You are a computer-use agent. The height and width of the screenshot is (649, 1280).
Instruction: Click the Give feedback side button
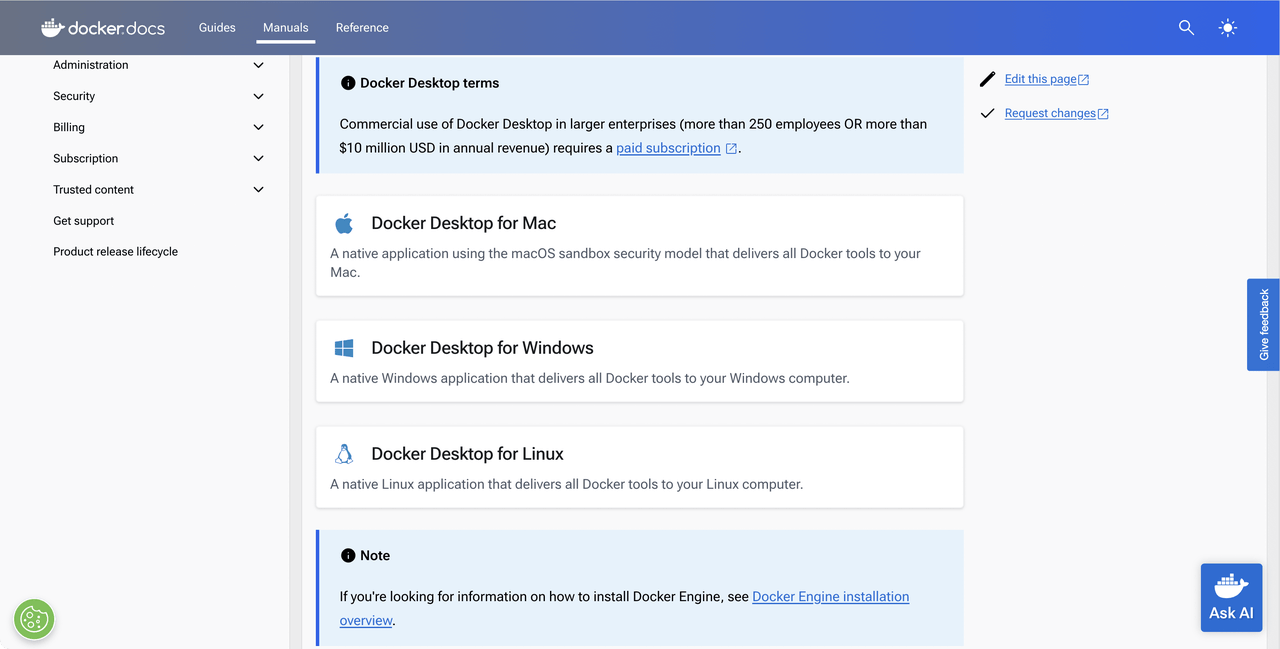(1263, 325)
